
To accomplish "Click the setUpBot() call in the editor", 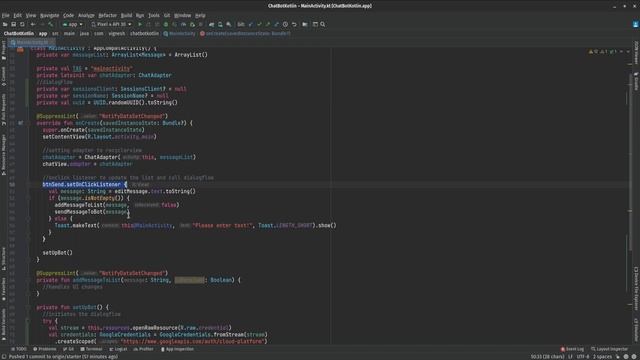I will tap(58, 253).
